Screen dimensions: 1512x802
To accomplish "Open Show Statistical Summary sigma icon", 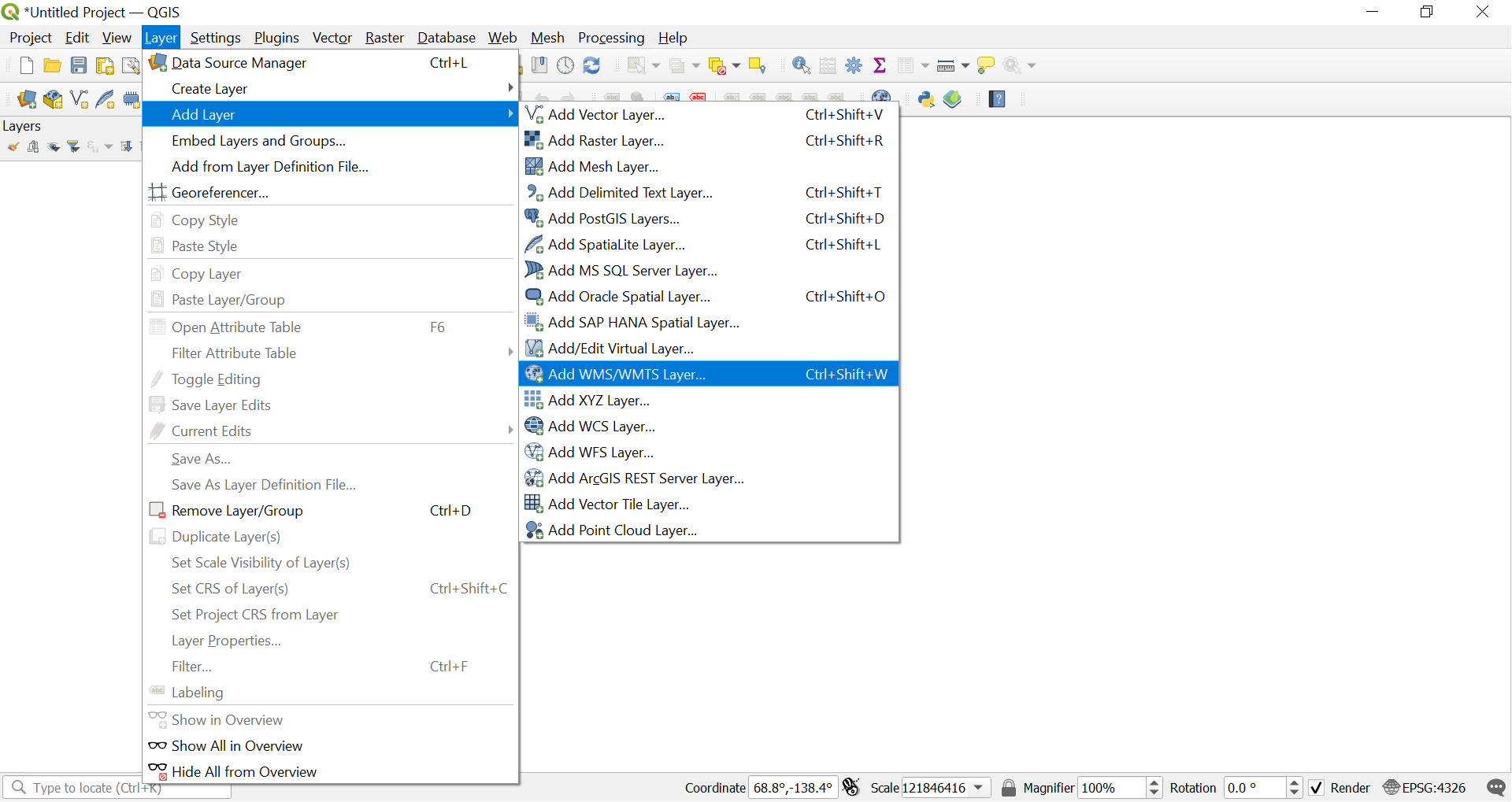I will (x=880, y=65).
